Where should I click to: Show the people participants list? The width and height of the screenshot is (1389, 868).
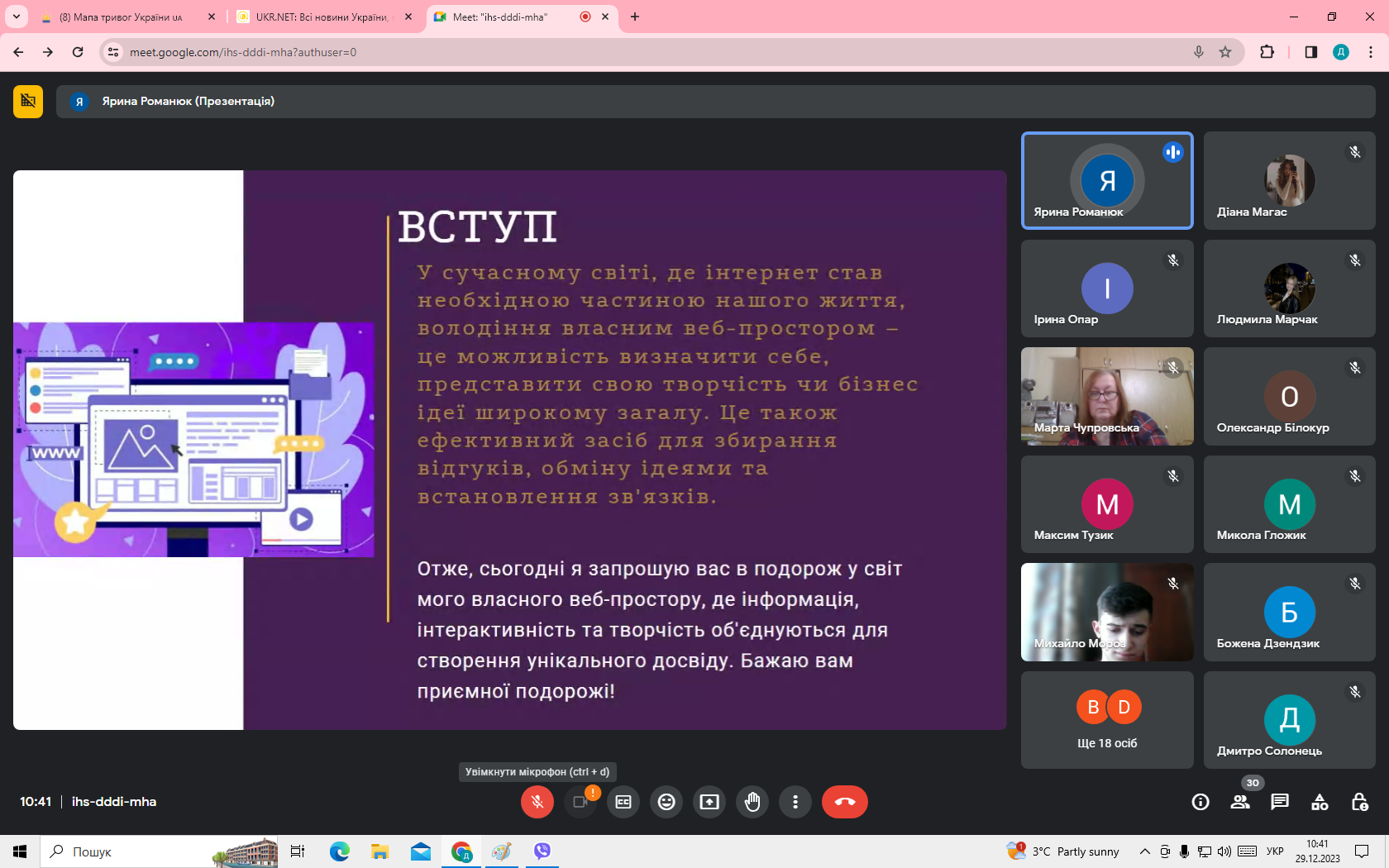[1240, 802]
